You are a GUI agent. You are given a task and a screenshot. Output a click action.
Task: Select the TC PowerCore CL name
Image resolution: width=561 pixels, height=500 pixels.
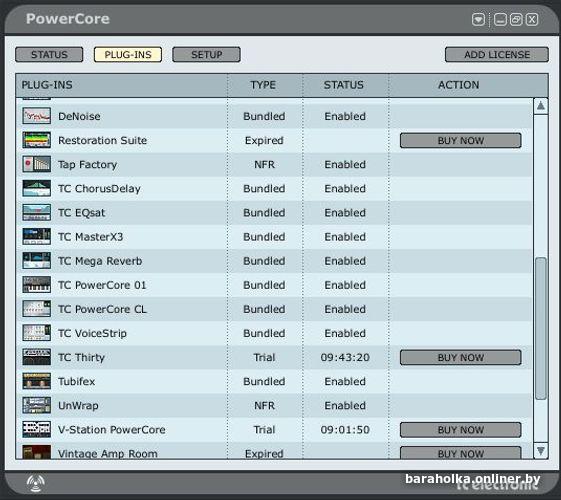tap(102, 309)
